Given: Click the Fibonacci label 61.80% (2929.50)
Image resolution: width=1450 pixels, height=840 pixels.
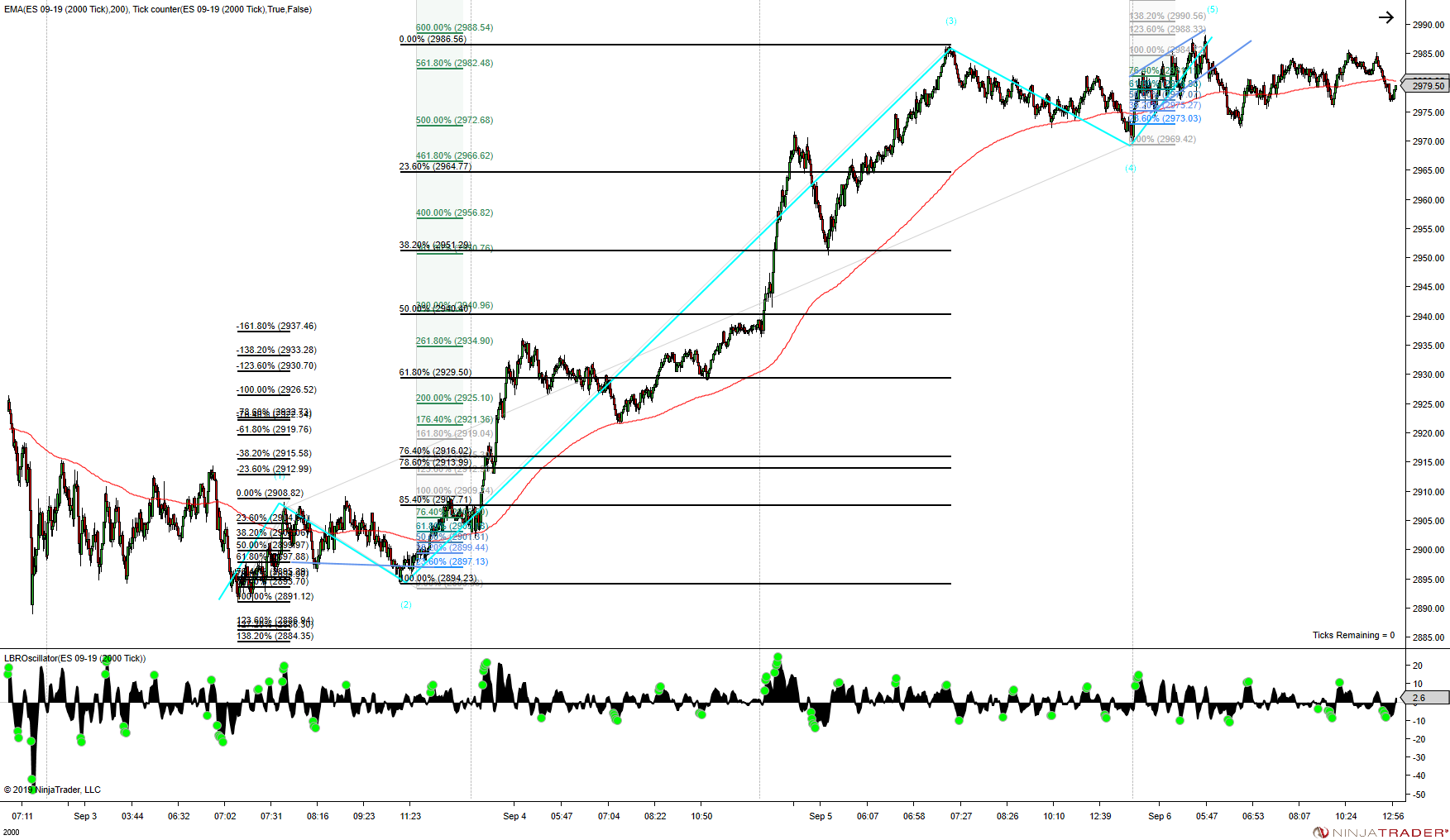Looking at the screenshot, I should click(435, 372).
